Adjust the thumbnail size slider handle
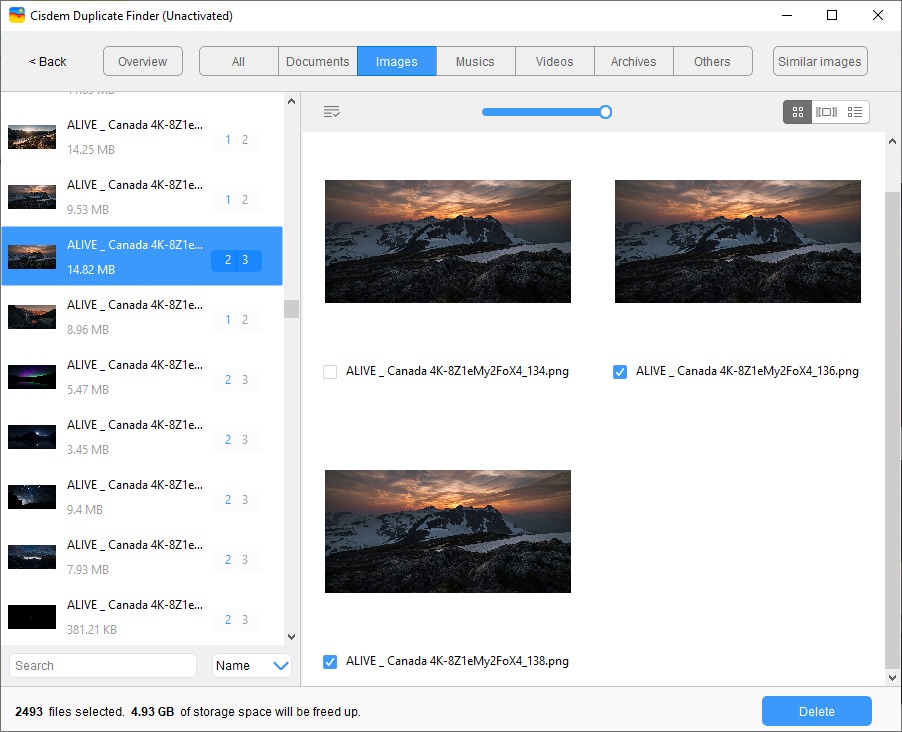 [605, 112]
